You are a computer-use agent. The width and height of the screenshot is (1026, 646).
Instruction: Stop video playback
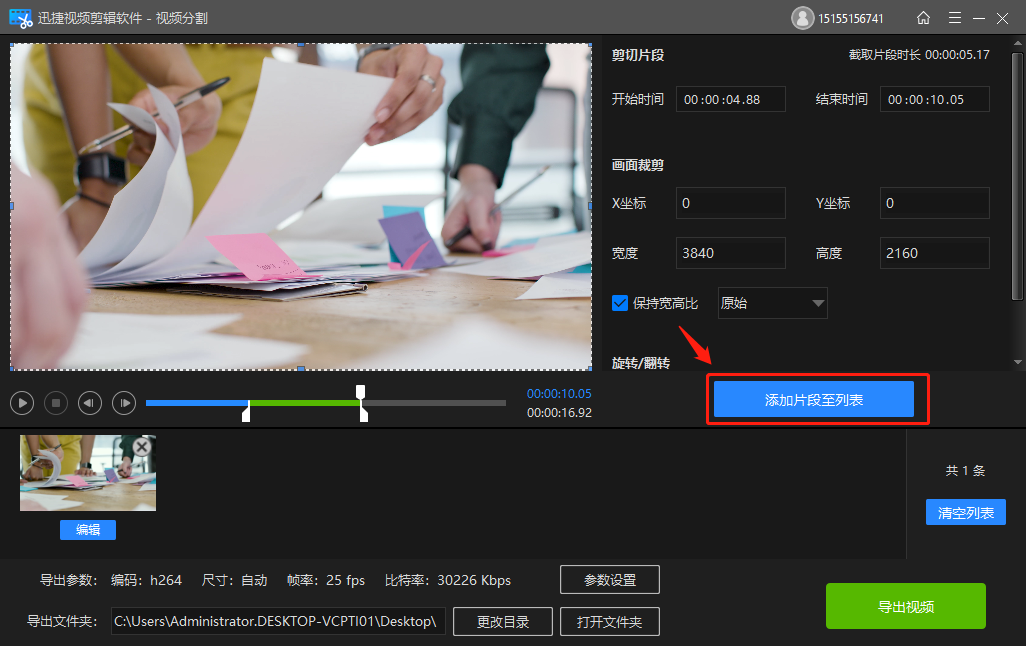pos(56,403)
